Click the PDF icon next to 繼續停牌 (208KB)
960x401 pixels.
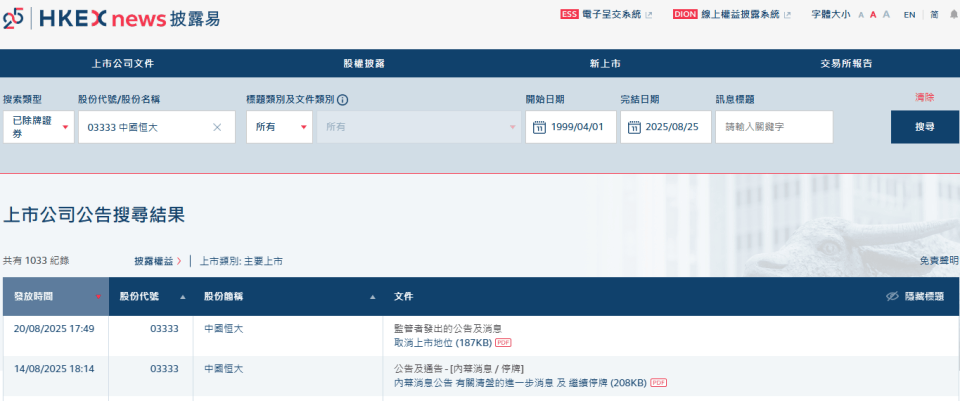(659, 383)
